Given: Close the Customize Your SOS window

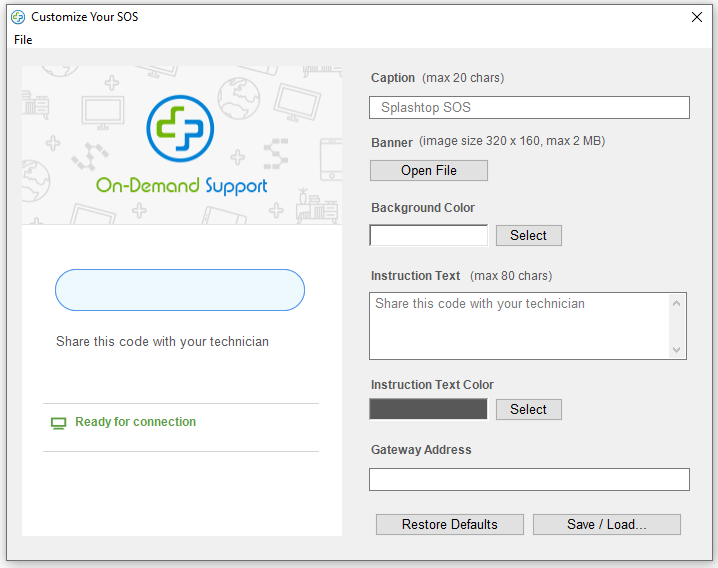Looking at the screenshot, I should coord(696,17).
